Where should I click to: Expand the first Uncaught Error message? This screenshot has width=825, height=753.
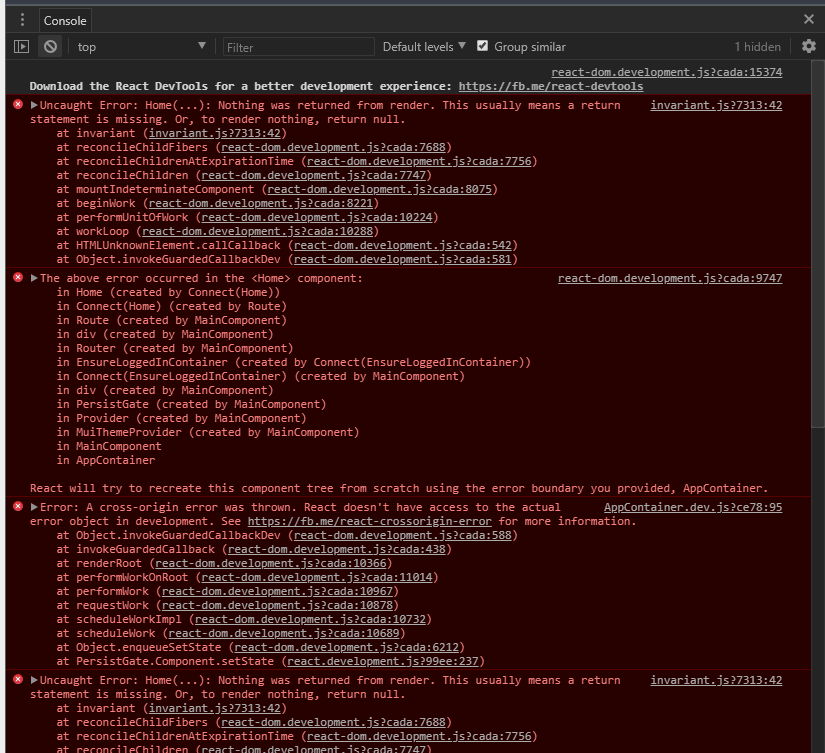coord(34,105)
